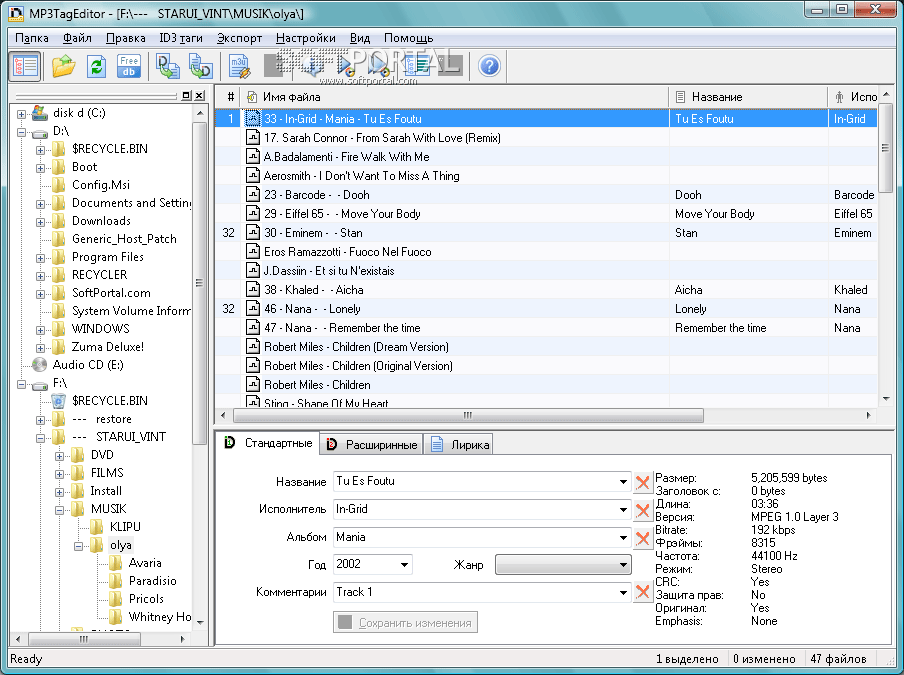The image size is (904, 675).
Task: Switch to the Лирика tab
Action: 459,444
